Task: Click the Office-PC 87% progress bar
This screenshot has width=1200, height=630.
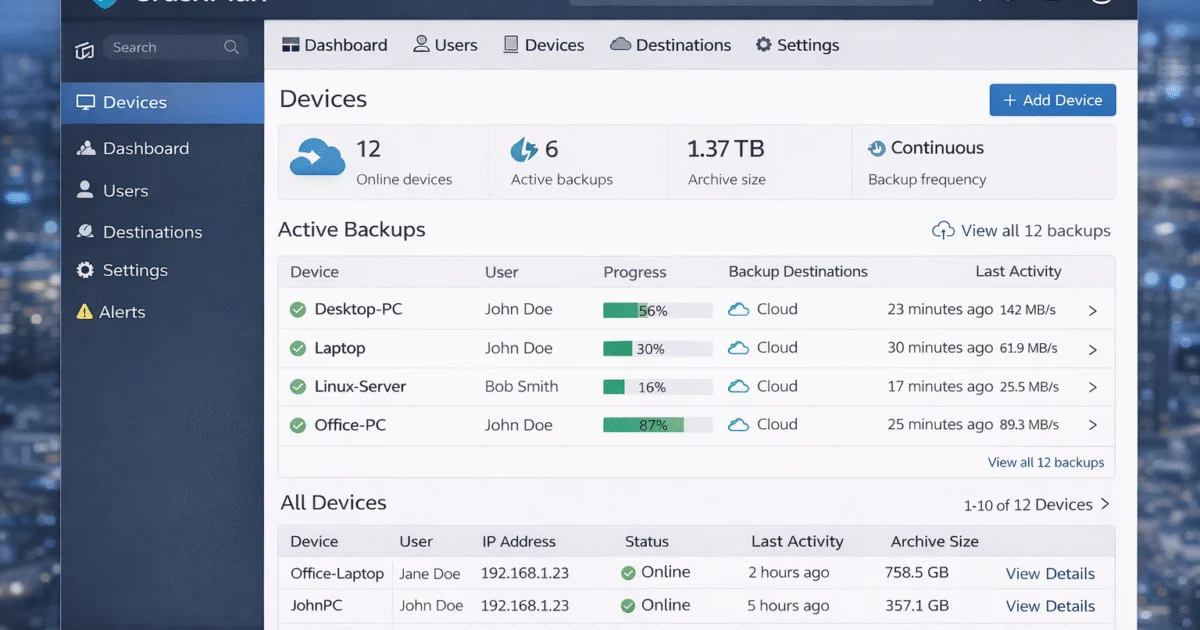Action: pyautogui.click(x=657, y=425)
